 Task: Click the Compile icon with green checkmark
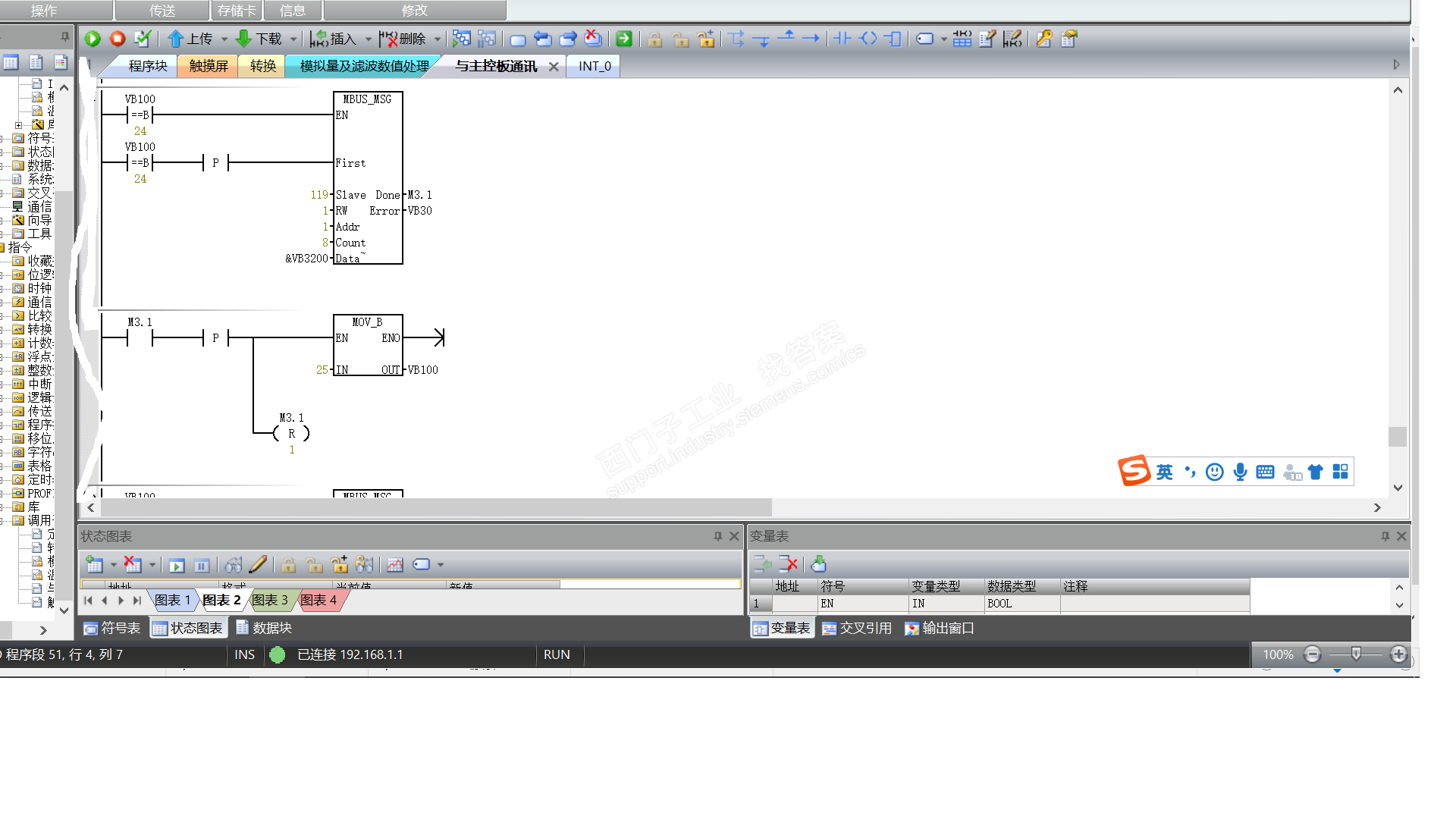coord(142,39)
